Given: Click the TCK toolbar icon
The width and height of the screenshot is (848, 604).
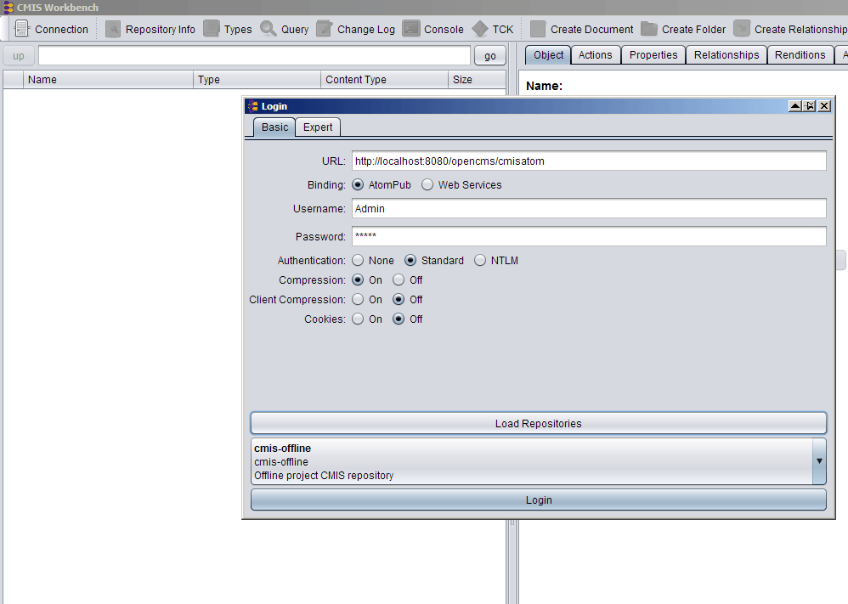Looking at the screenshot, I should click(x=480, y=29).
